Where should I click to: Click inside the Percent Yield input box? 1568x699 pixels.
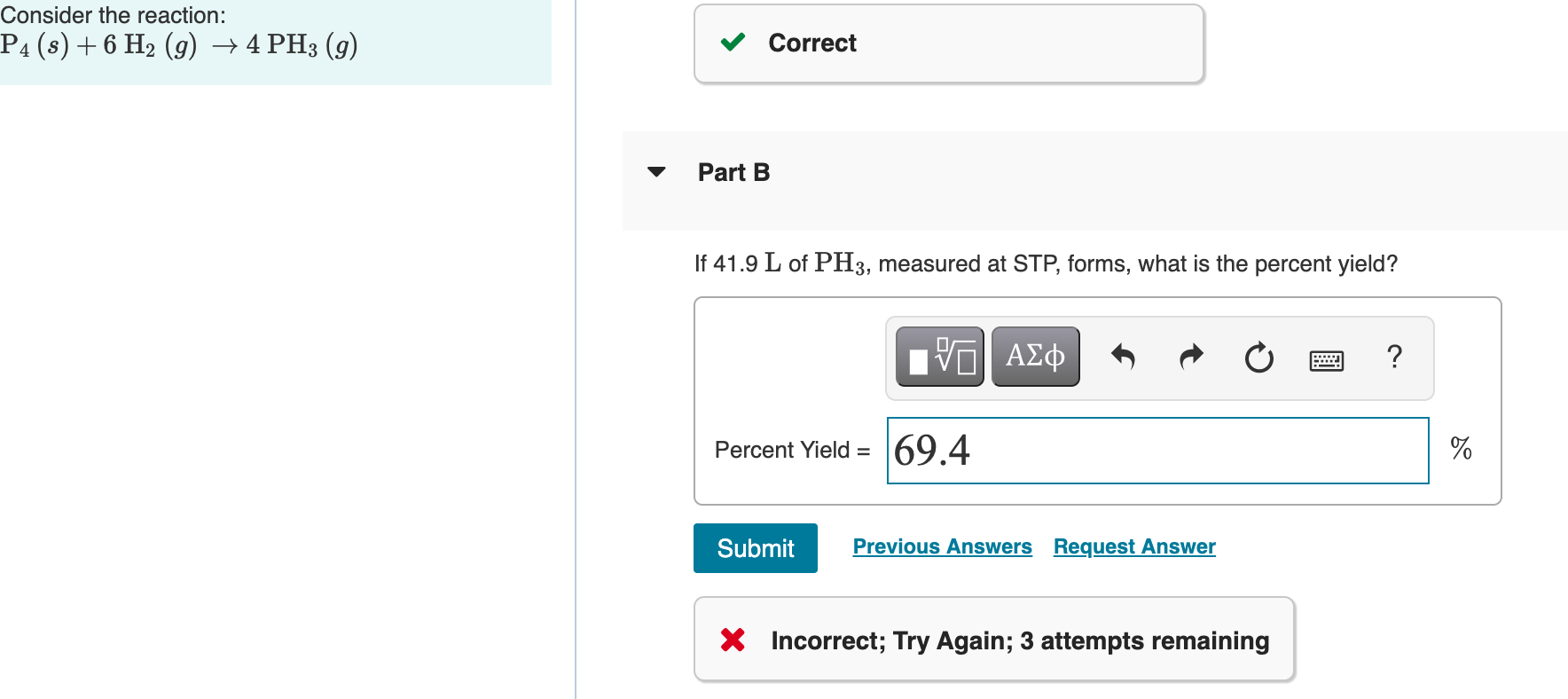(x=1153, y=451)
